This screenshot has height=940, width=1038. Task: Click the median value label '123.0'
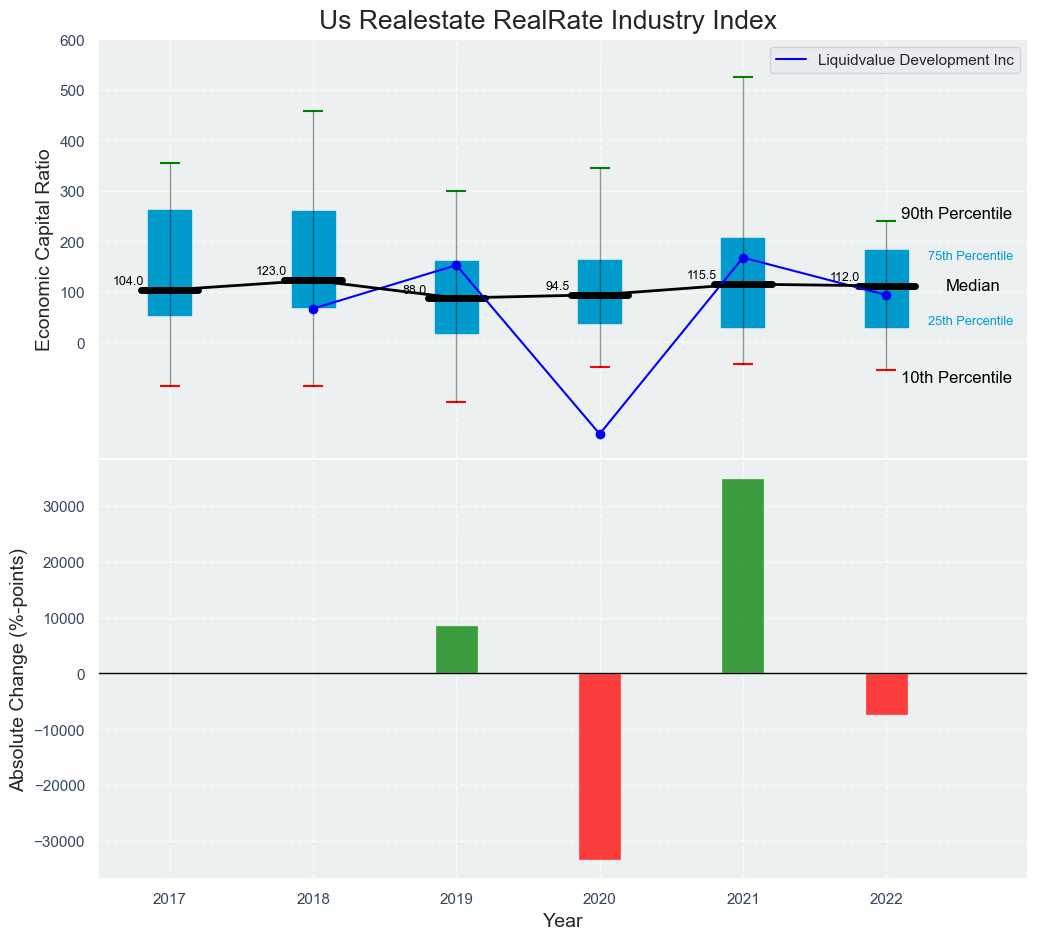click(x=271, y=271)
